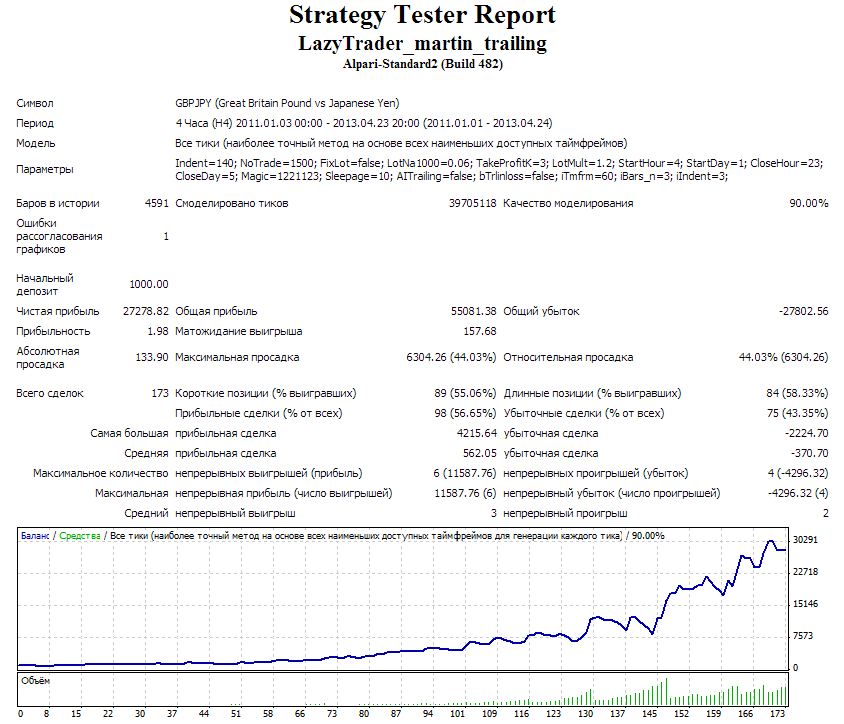Click gross loss value -27802.56
The width and height of the screenshot is (844, 724).
(803, 311)
